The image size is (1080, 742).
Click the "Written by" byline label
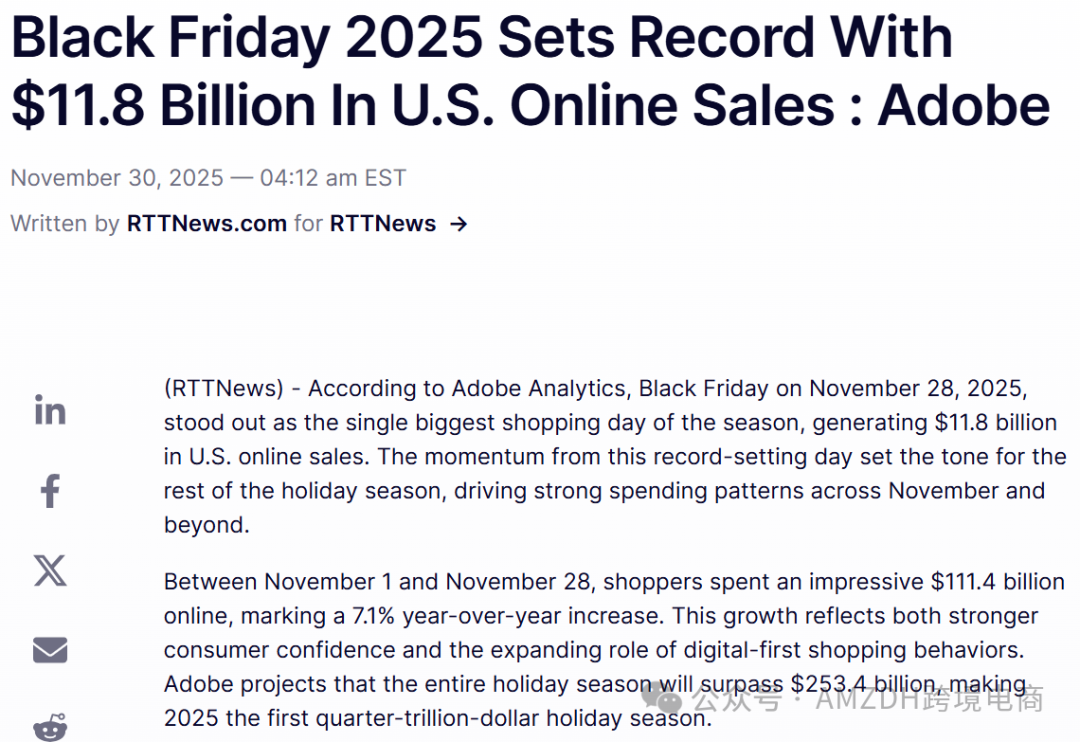(x=65, y=224)
